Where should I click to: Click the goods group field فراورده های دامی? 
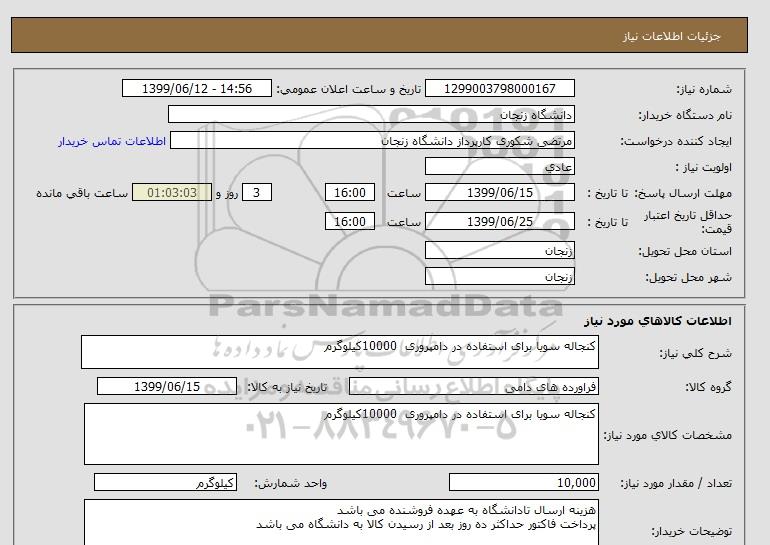(x=474, y=386)
